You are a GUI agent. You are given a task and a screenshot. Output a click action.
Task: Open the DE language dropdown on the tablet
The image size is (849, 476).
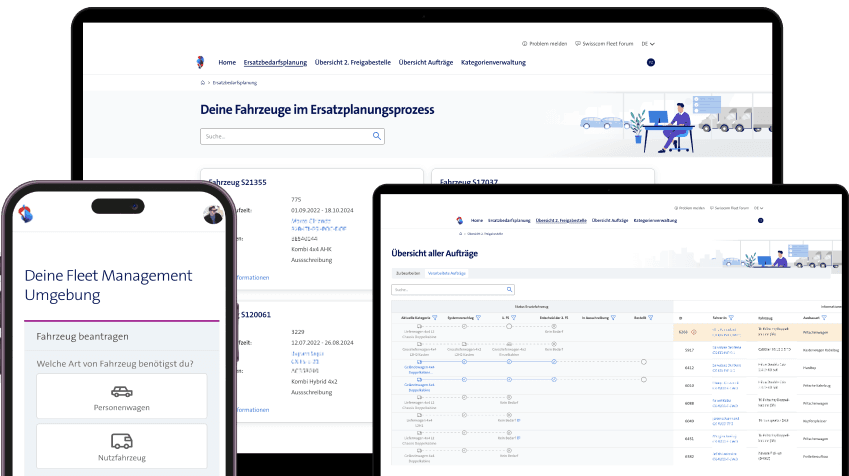(x=757, y=208)
